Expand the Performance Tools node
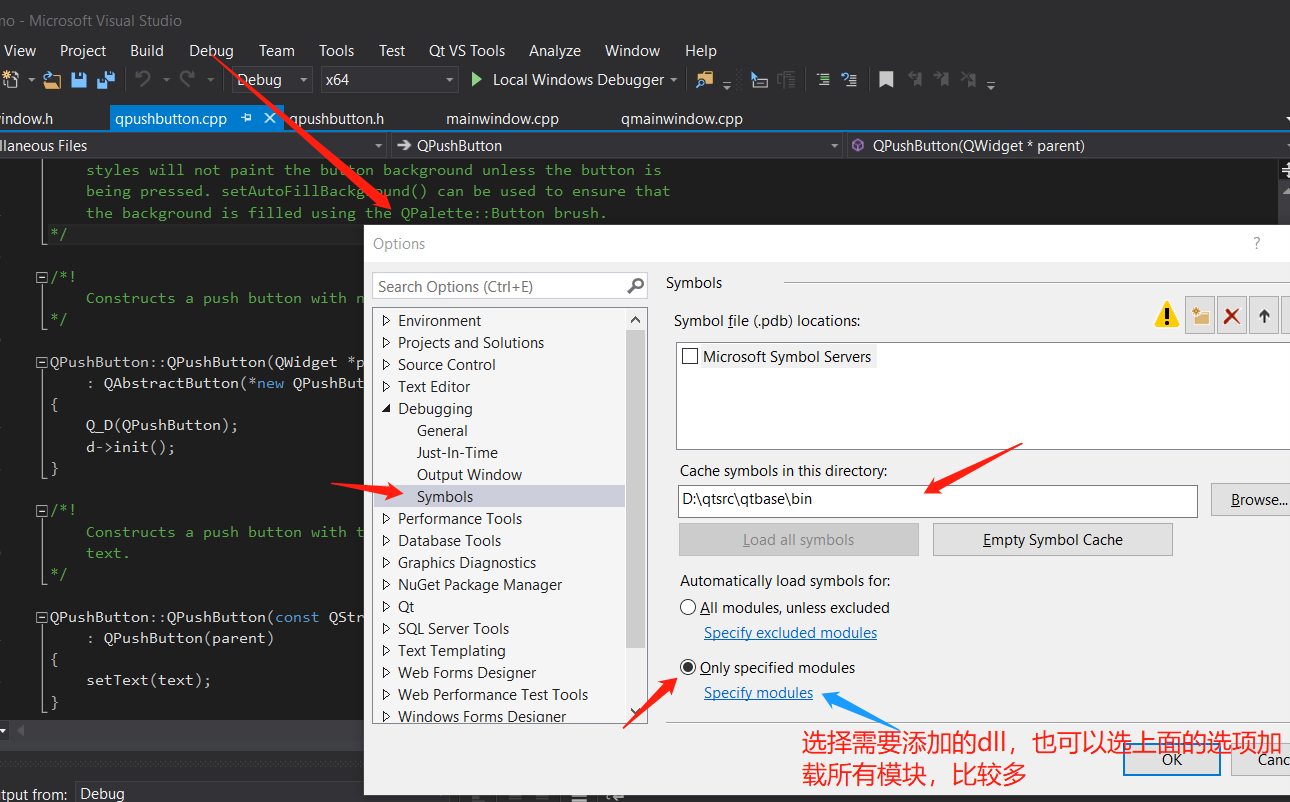 387,519
